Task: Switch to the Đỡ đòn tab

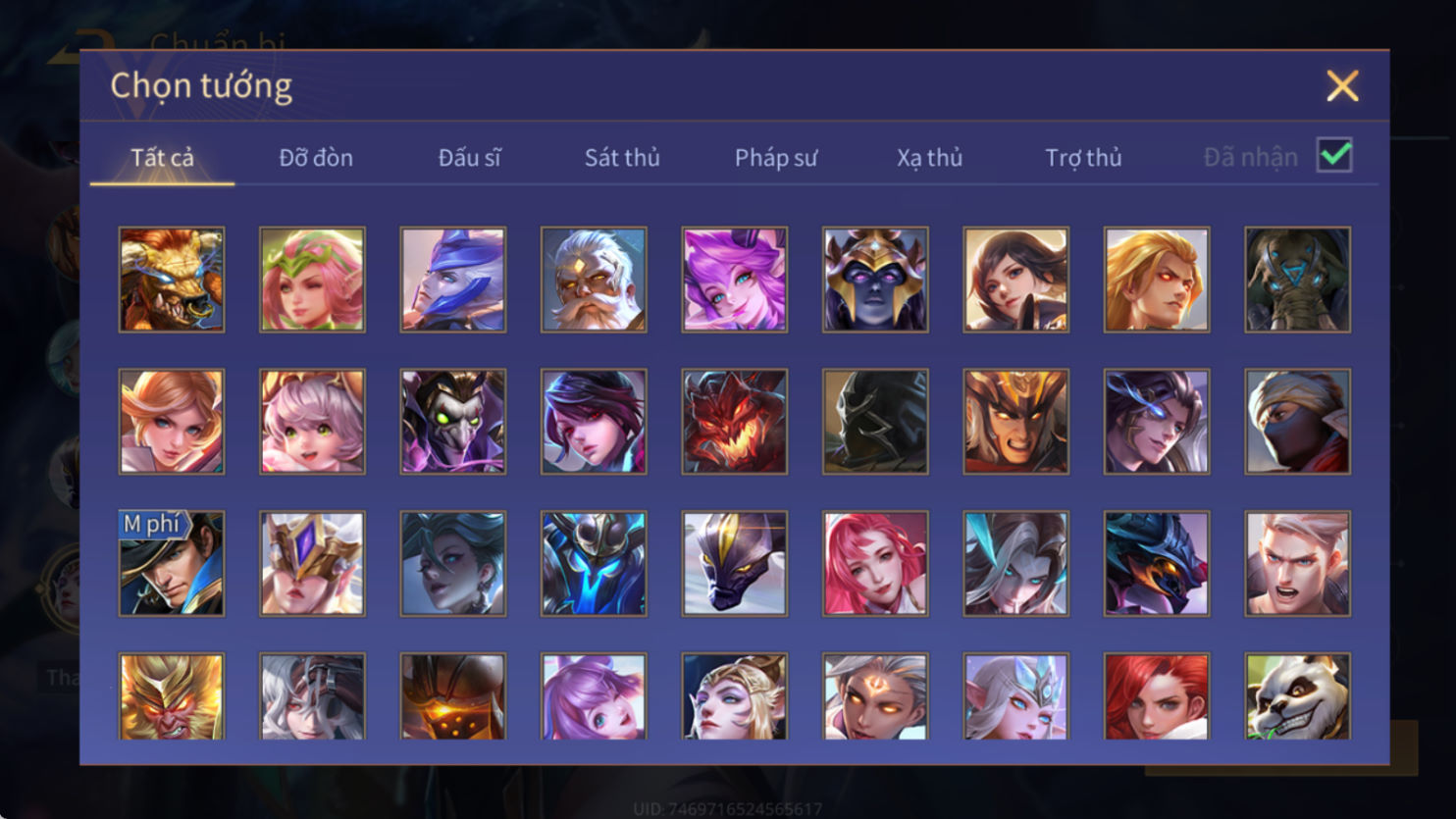Action: click(x=316, y=157)
